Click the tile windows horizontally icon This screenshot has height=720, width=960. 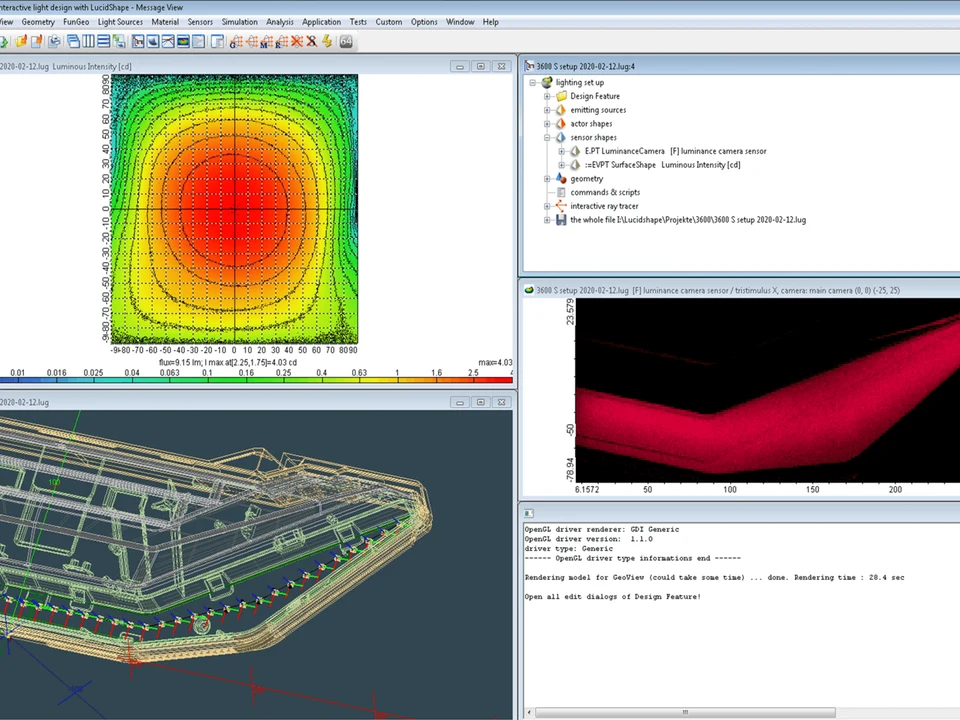pyautogui.click(x=103, y=41)
